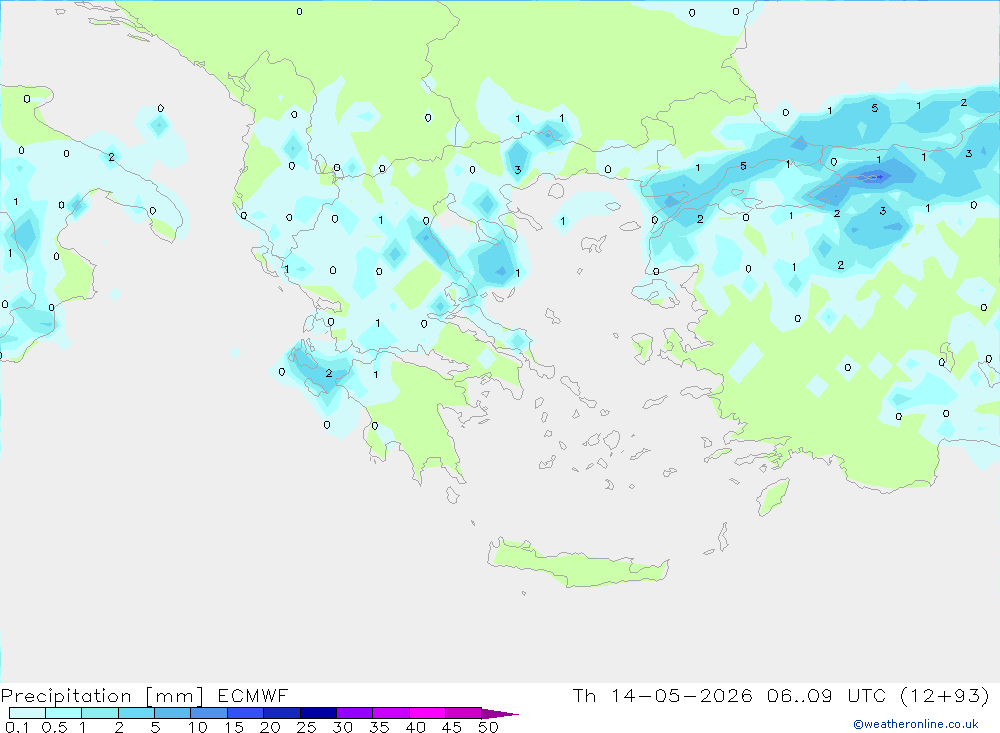
Task: Click the '50' legend scale label
Action: coord(488,727)
